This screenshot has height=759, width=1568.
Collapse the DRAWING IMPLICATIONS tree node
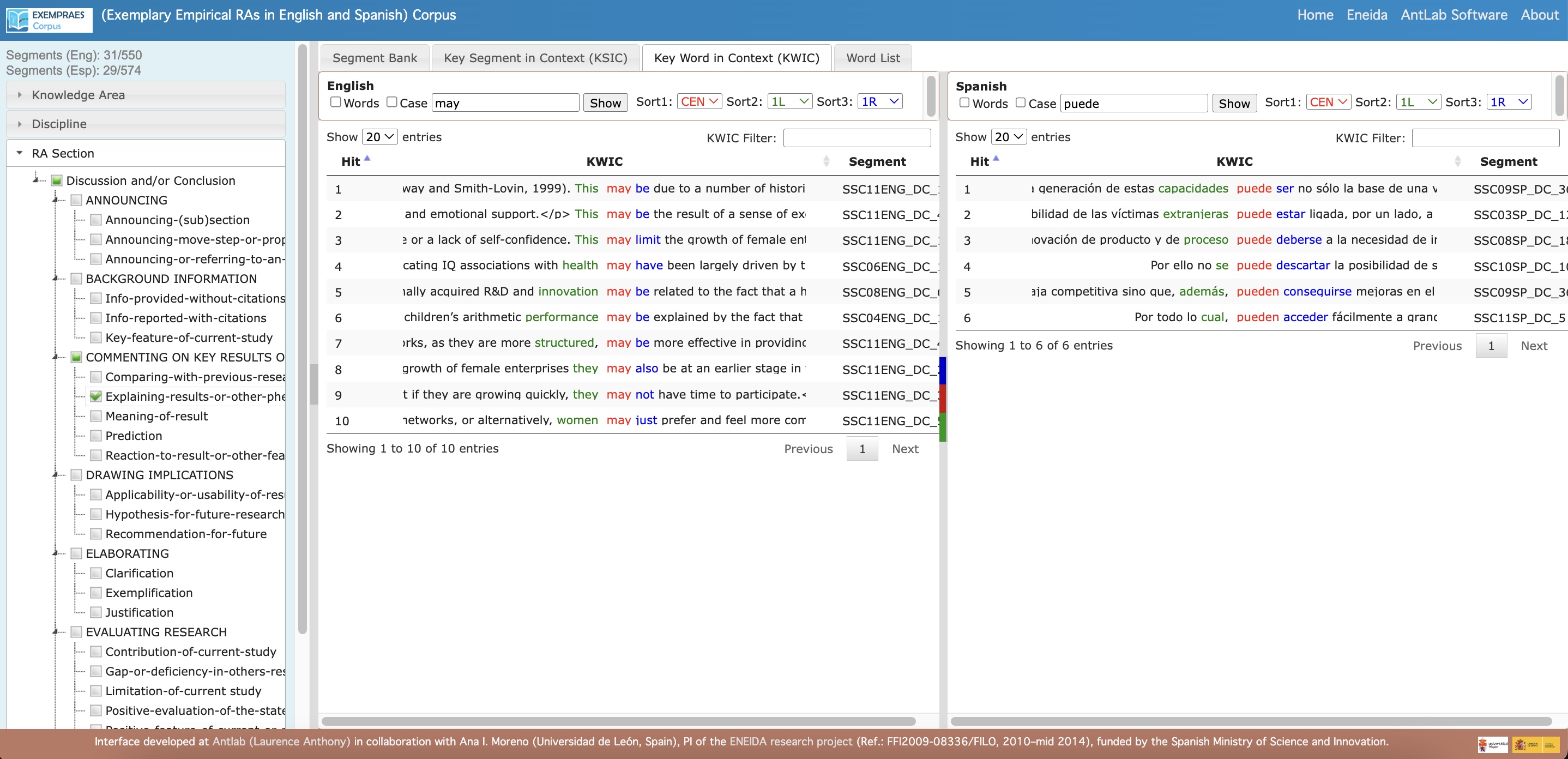click(x=56, y=474)
